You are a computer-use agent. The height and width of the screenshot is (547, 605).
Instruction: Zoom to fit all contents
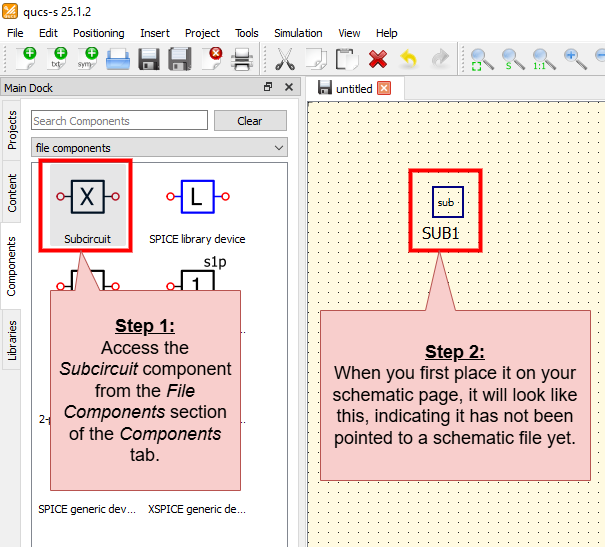tap(482, 59)
